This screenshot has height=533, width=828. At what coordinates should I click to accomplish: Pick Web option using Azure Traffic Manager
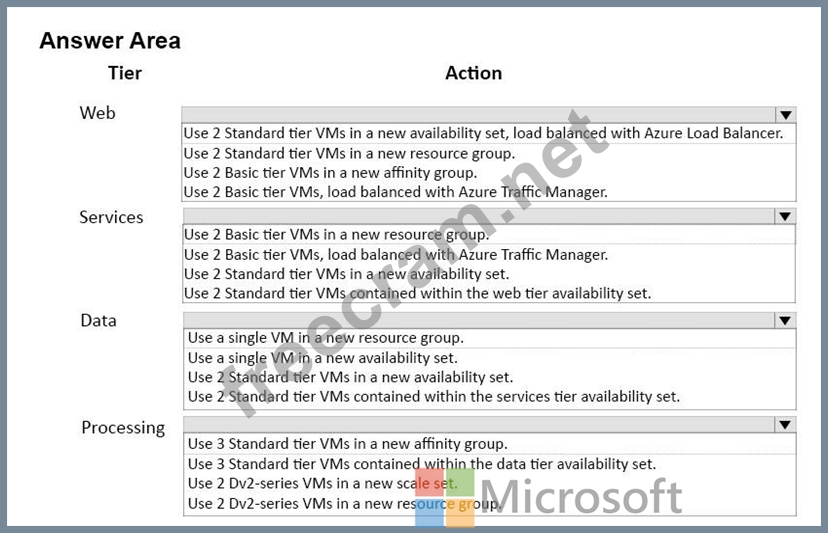tap(395, 192)
